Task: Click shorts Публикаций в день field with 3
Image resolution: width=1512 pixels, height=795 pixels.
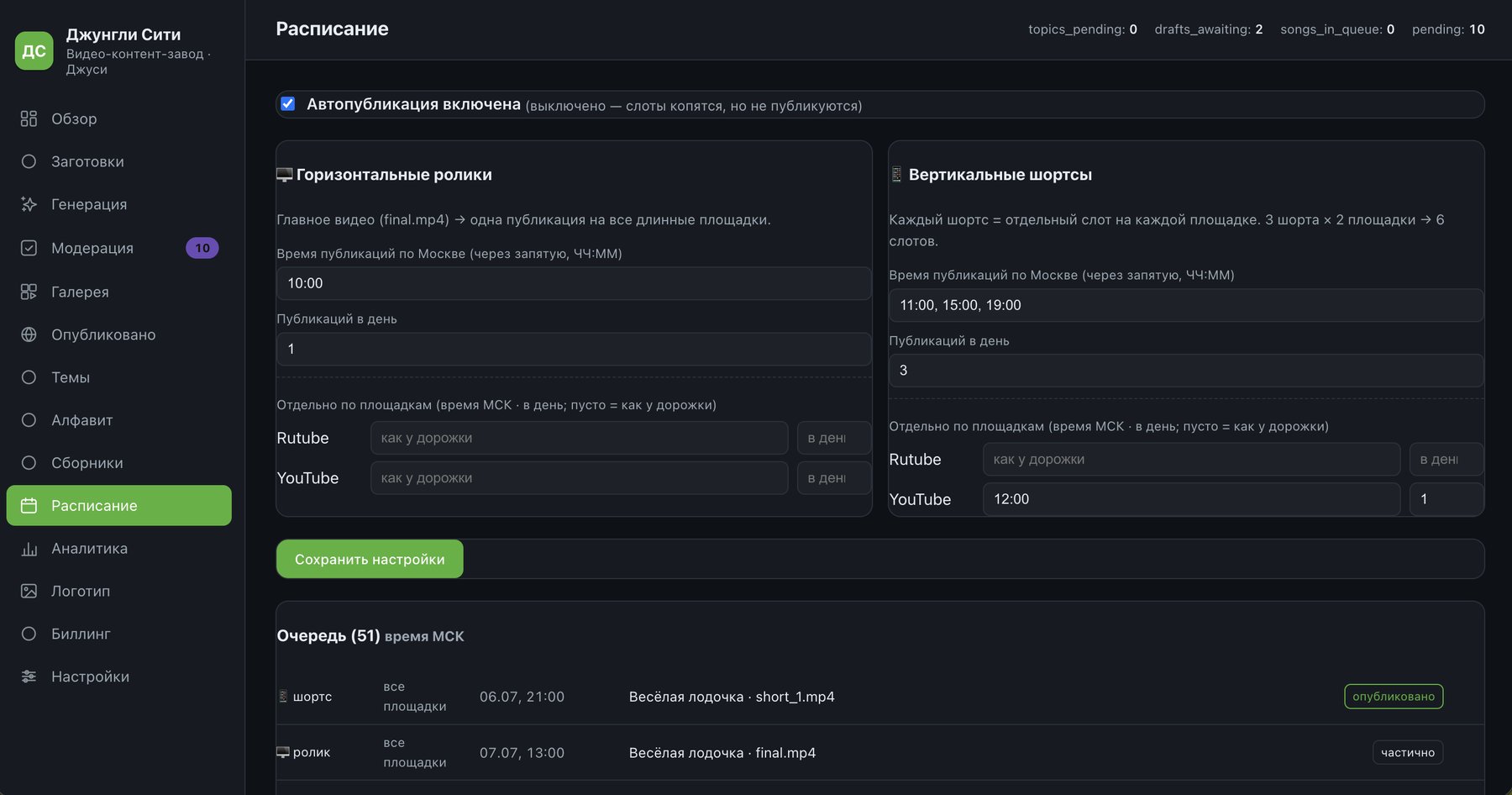Action: click(1186, 371)
